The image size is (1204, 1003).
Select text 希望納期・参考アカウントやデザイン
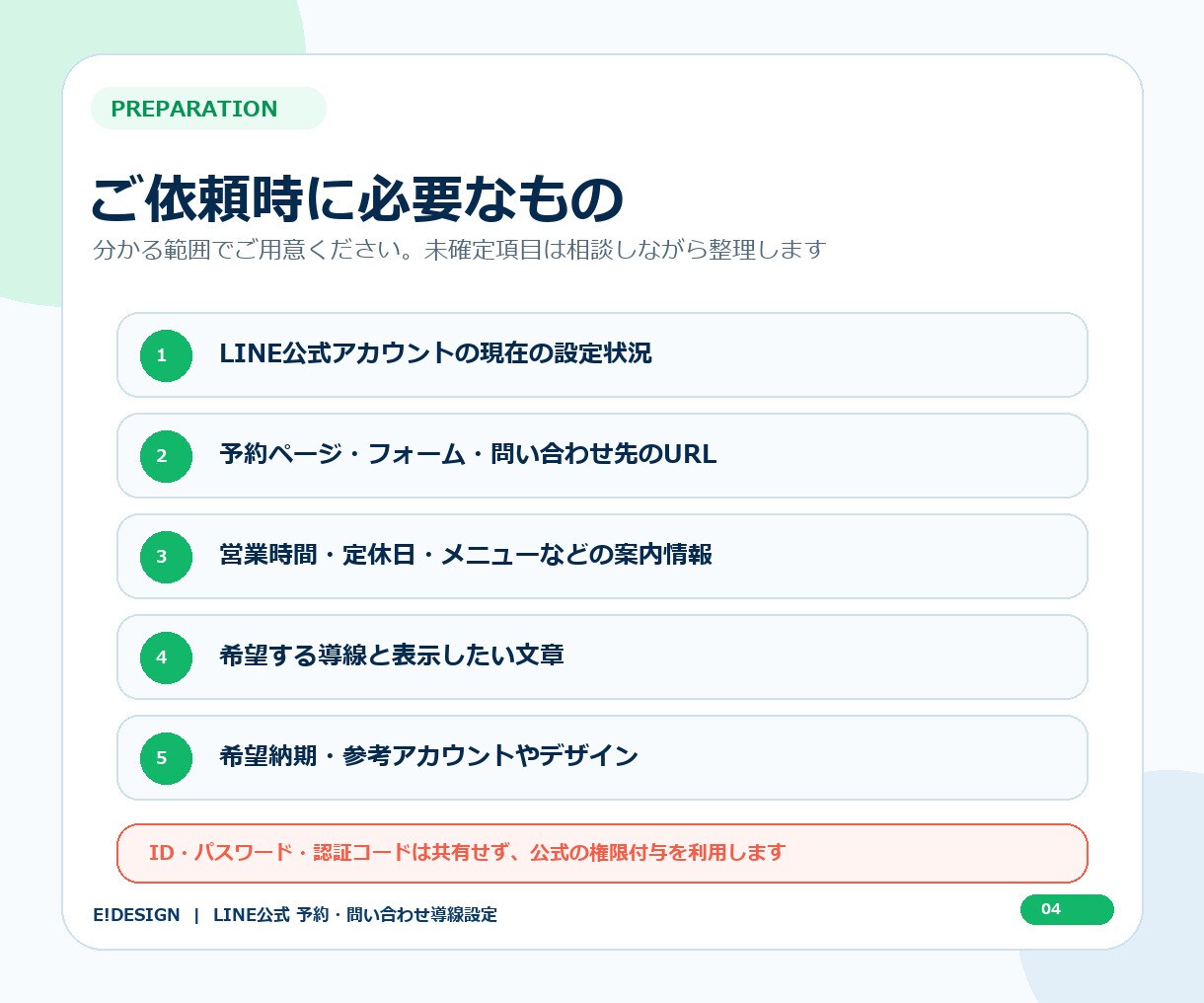tap(428, 756)
